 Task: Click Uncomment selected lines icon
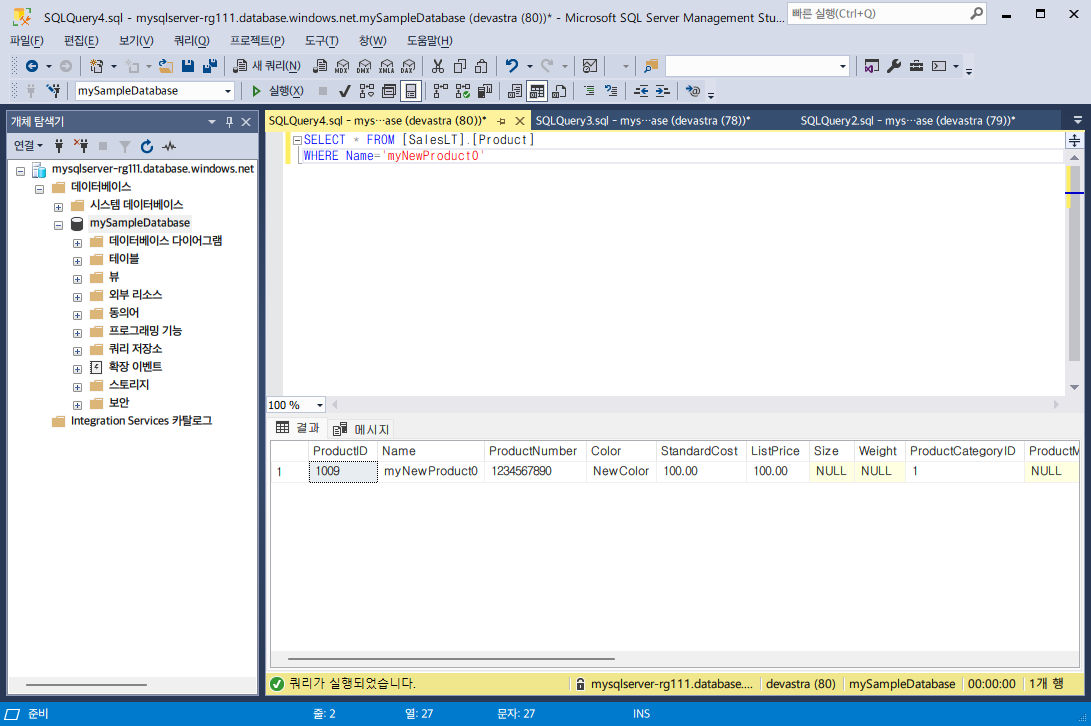pyautogui.click(x=611, y=90)
